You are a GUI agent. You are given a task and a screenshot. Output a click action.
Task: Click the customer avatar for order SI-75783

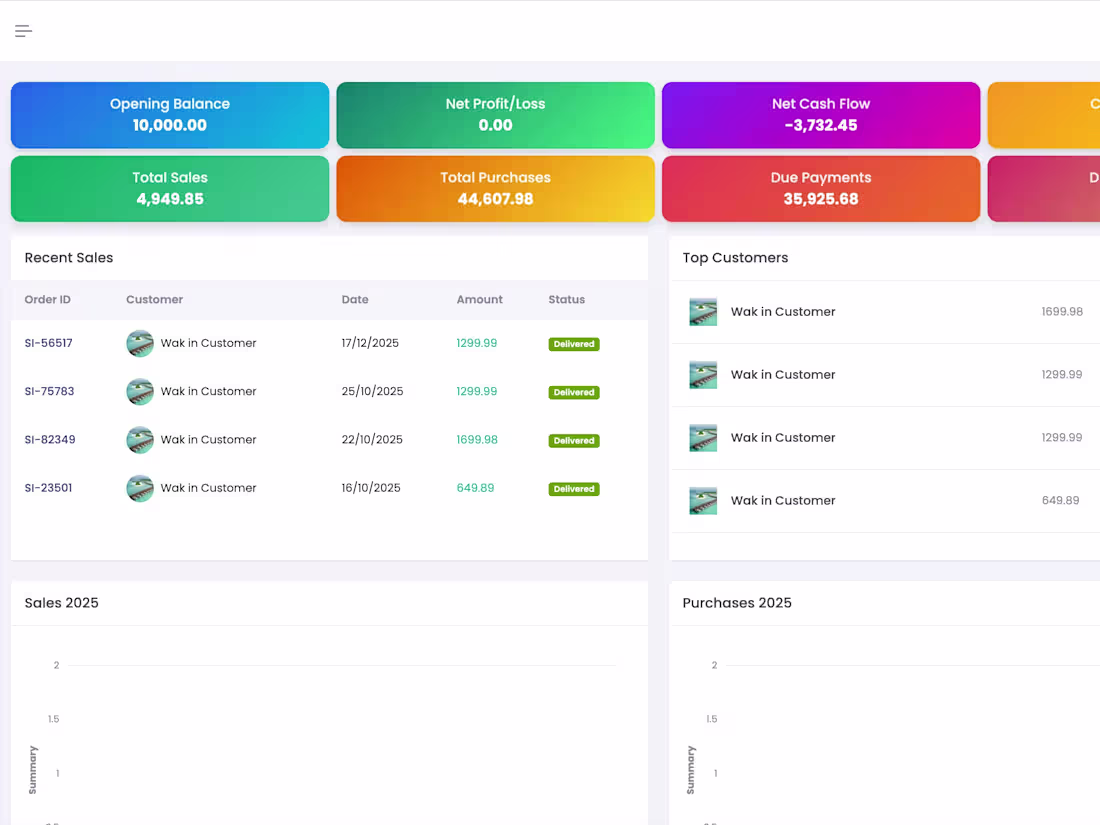pos(139,391)
